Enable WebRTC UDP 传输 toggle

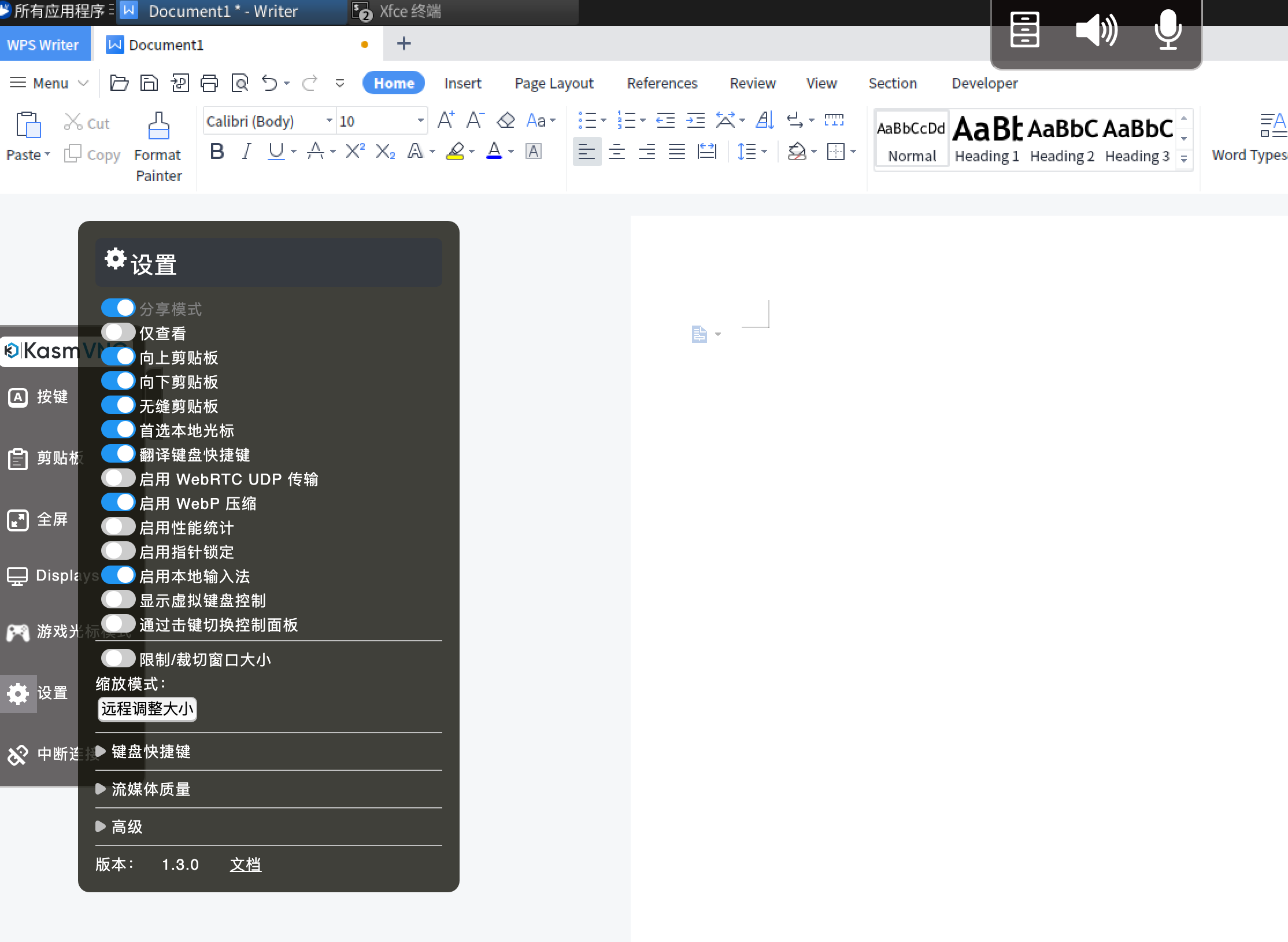tap(119, 478)
